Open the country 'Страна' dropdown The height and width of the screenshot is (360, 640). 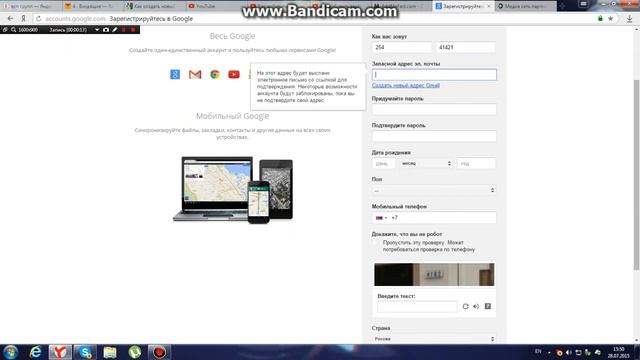coord(434,339)
